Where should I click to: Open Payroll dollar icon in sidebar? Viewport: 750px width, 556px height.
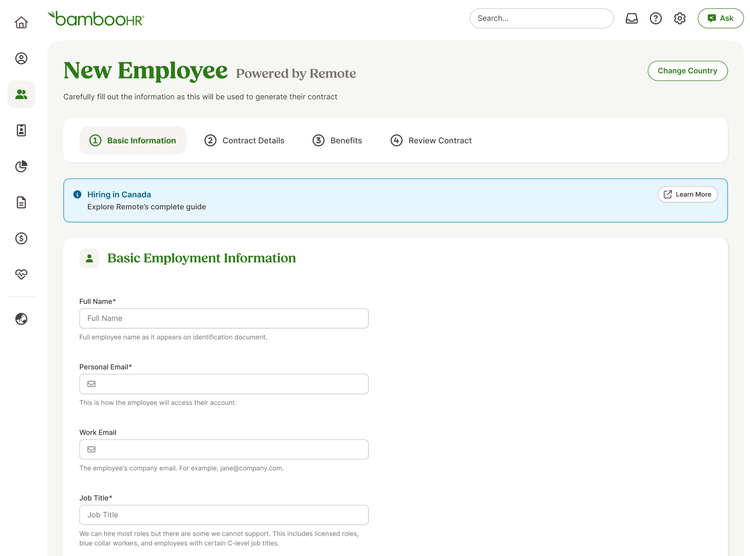21,238
